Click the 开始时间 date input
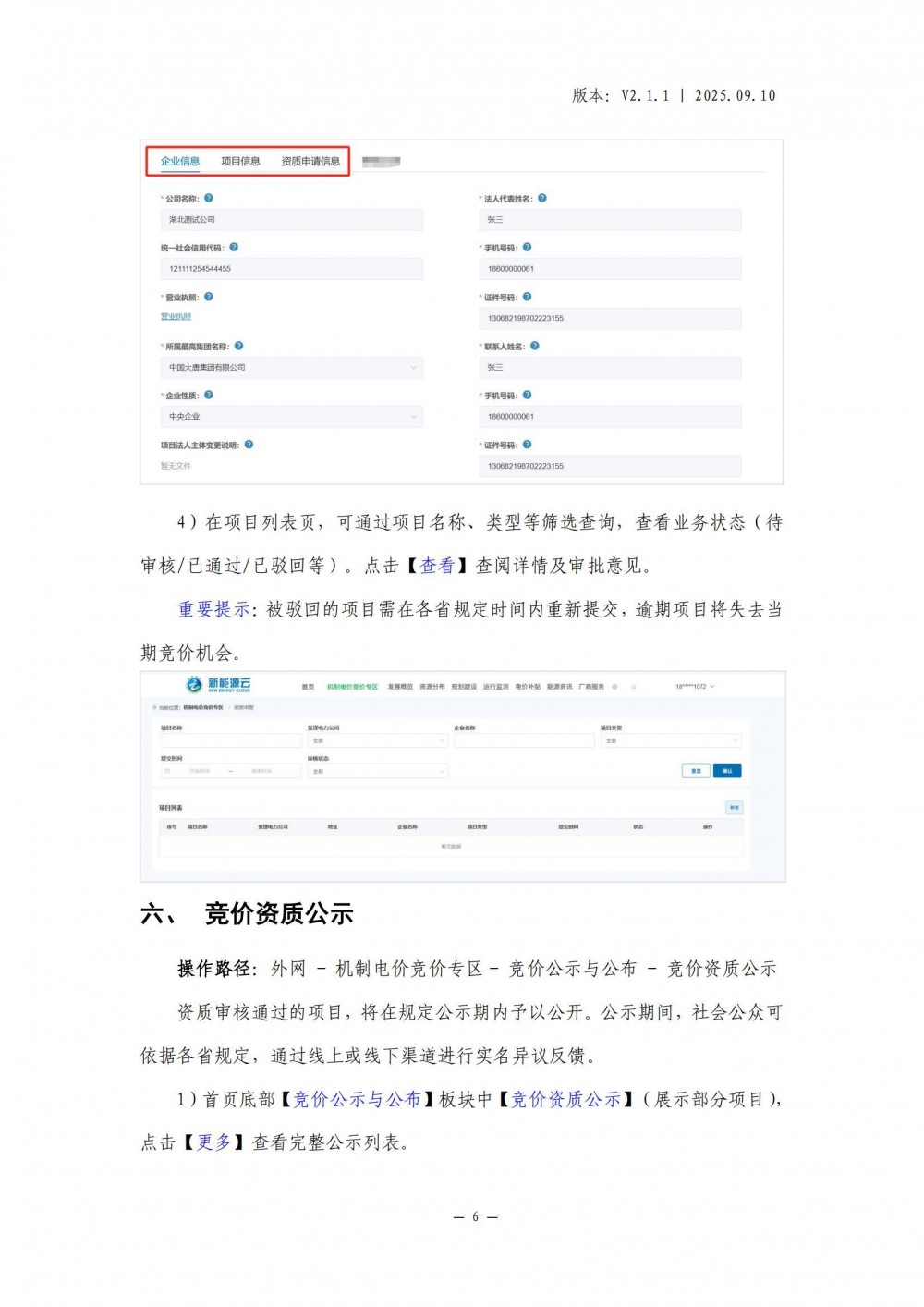Image resolution: width=924 pixels, height=1307 pixels. pos(201,771)
